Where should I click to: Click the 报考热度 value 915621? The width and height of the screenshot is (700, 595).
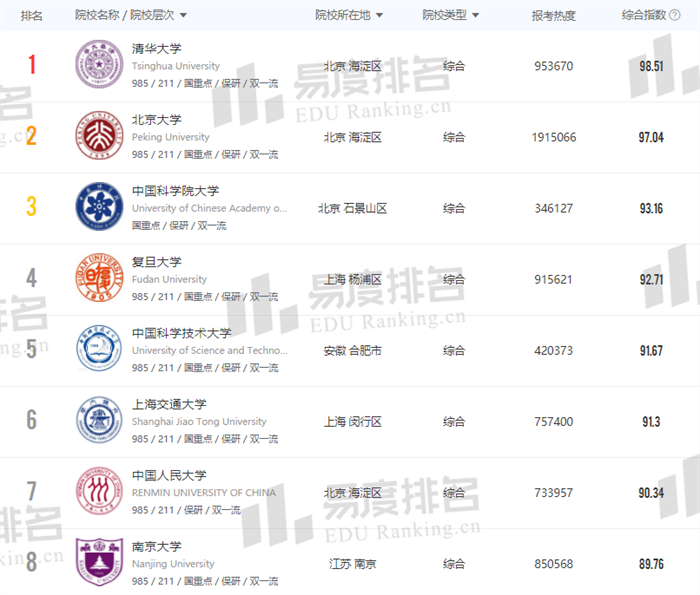pyautogui.click(x=554, y=279)
